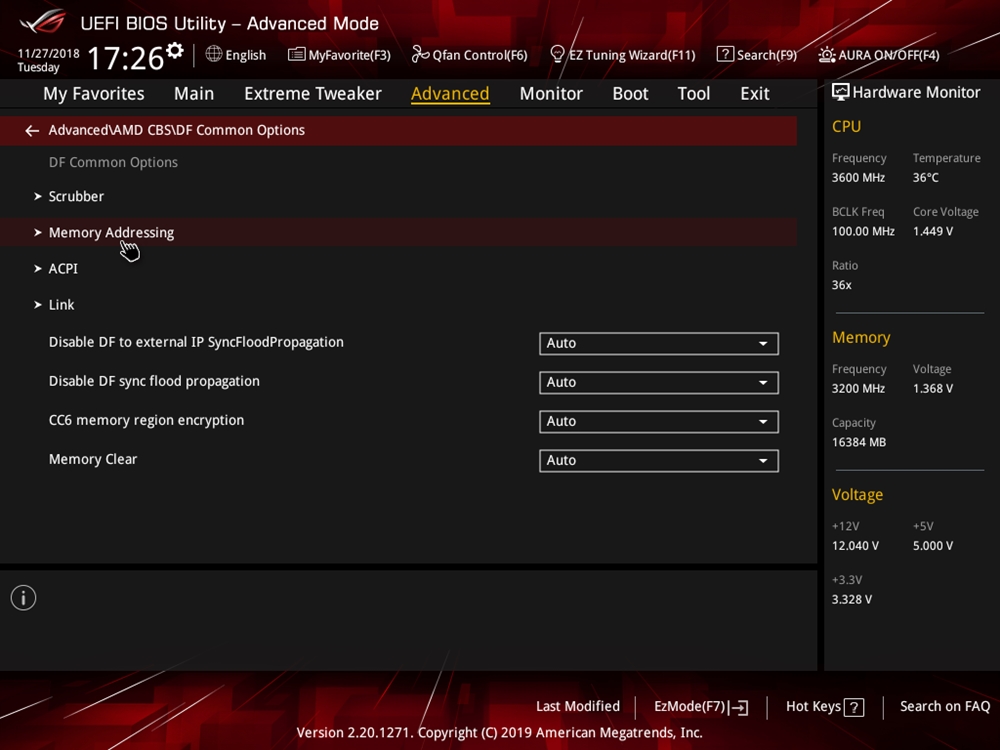Click the DF Common Options heading
This screenshot has height=750, width=1000.
pyautogui.click(x=113, y=163)
